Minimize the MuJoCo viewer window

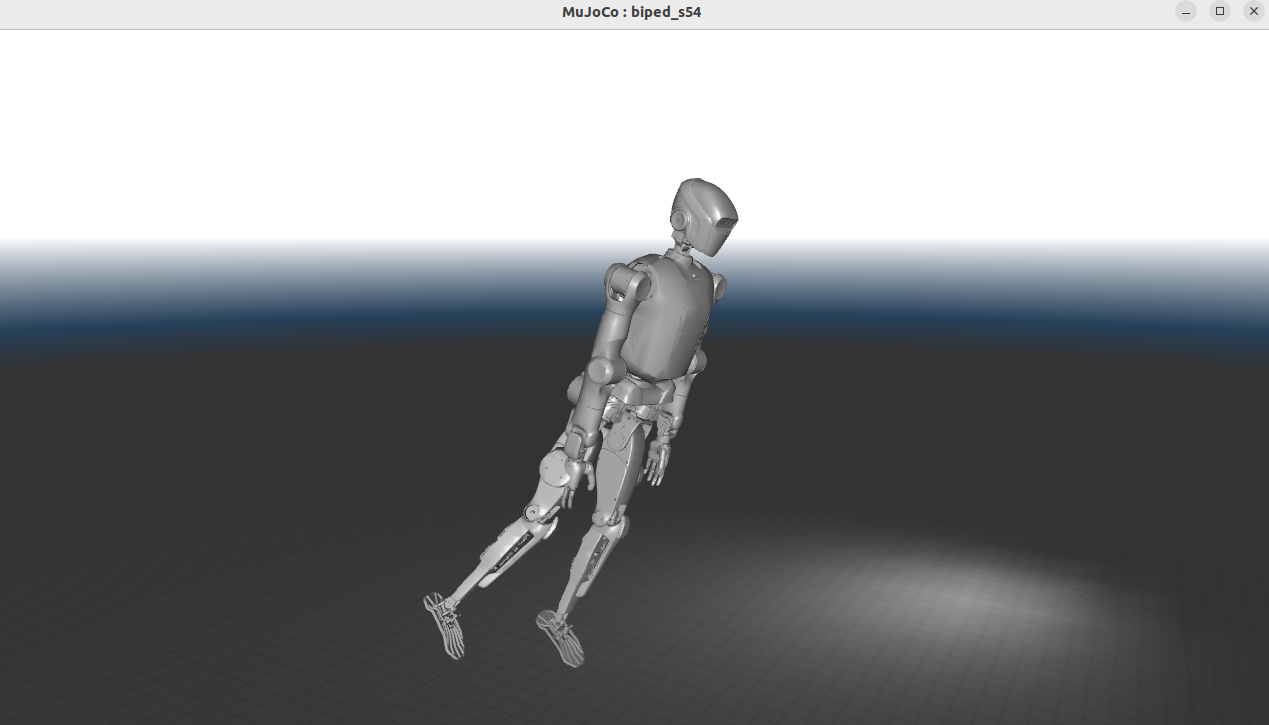pyautogui.click(x=1186, y=12)
